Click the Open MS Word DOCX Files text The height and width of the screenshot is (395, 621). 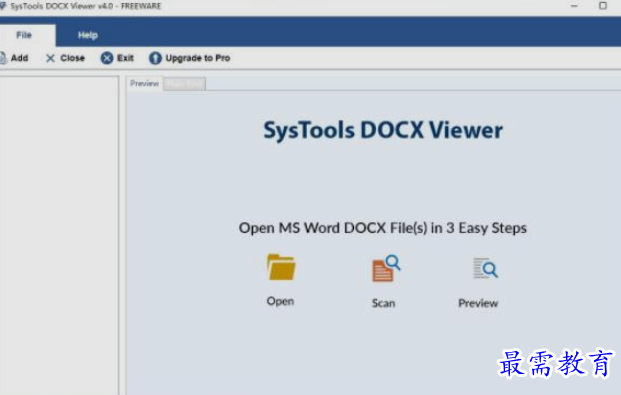click(x=383, y=228)
